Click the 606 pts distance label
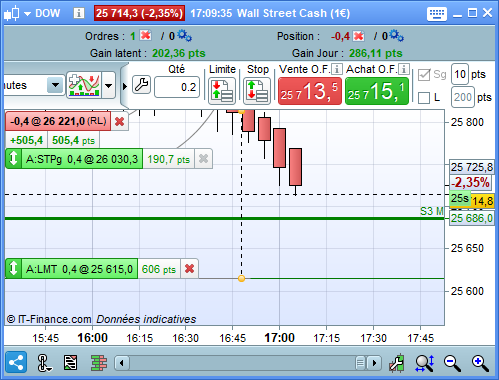 coord(159,269)
